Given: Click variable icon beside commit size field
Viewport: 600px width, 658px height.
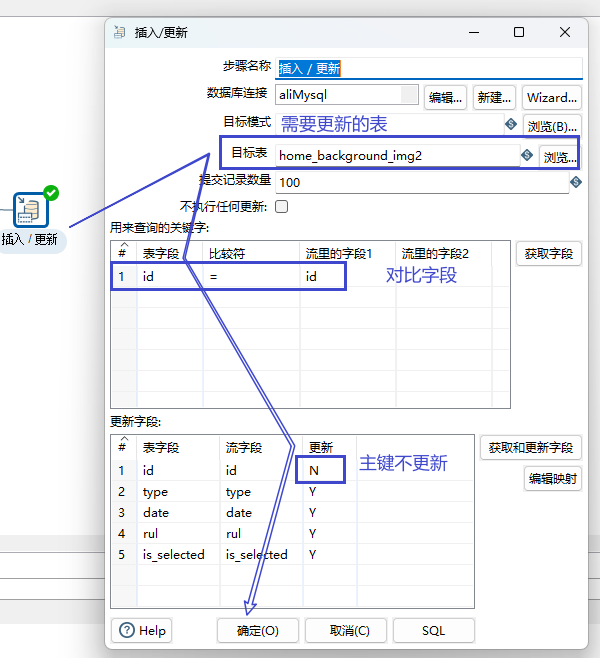Looking at the screenshot, I should pyautogui.click(x=576, y=182).
